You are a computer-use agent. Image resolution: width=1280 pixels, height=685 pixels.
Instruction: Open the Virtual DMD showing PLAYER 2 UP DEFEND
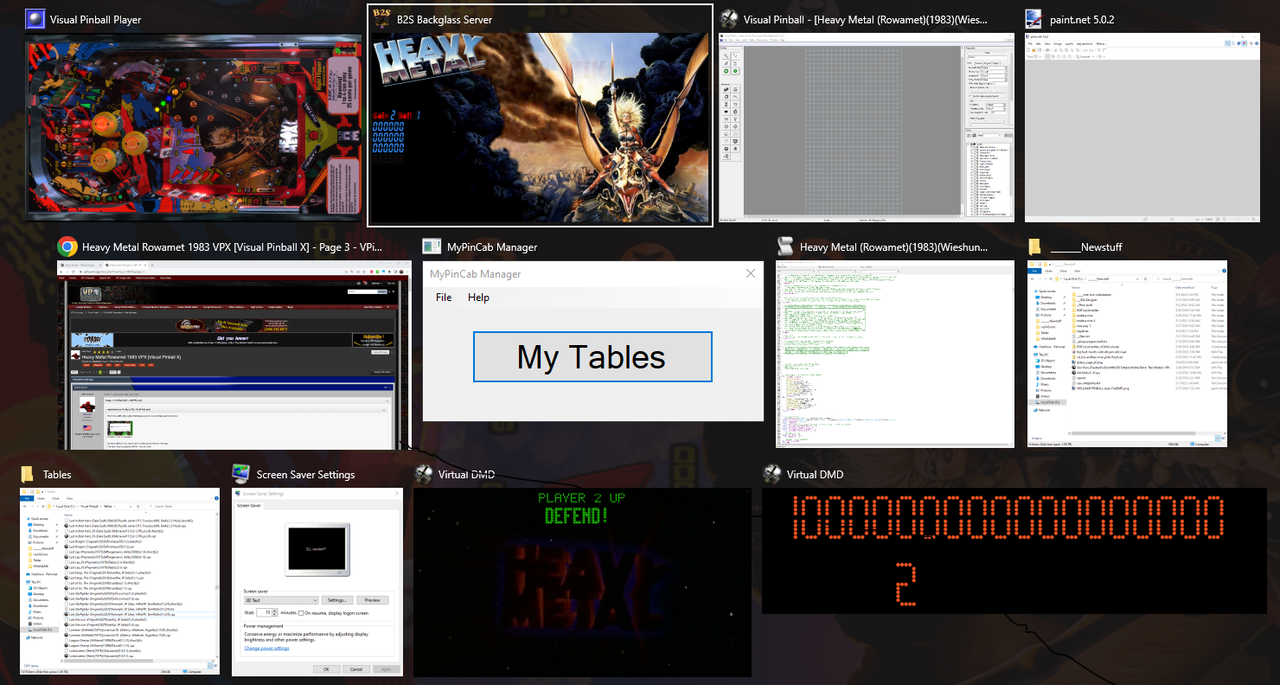[x=582, y=582]
